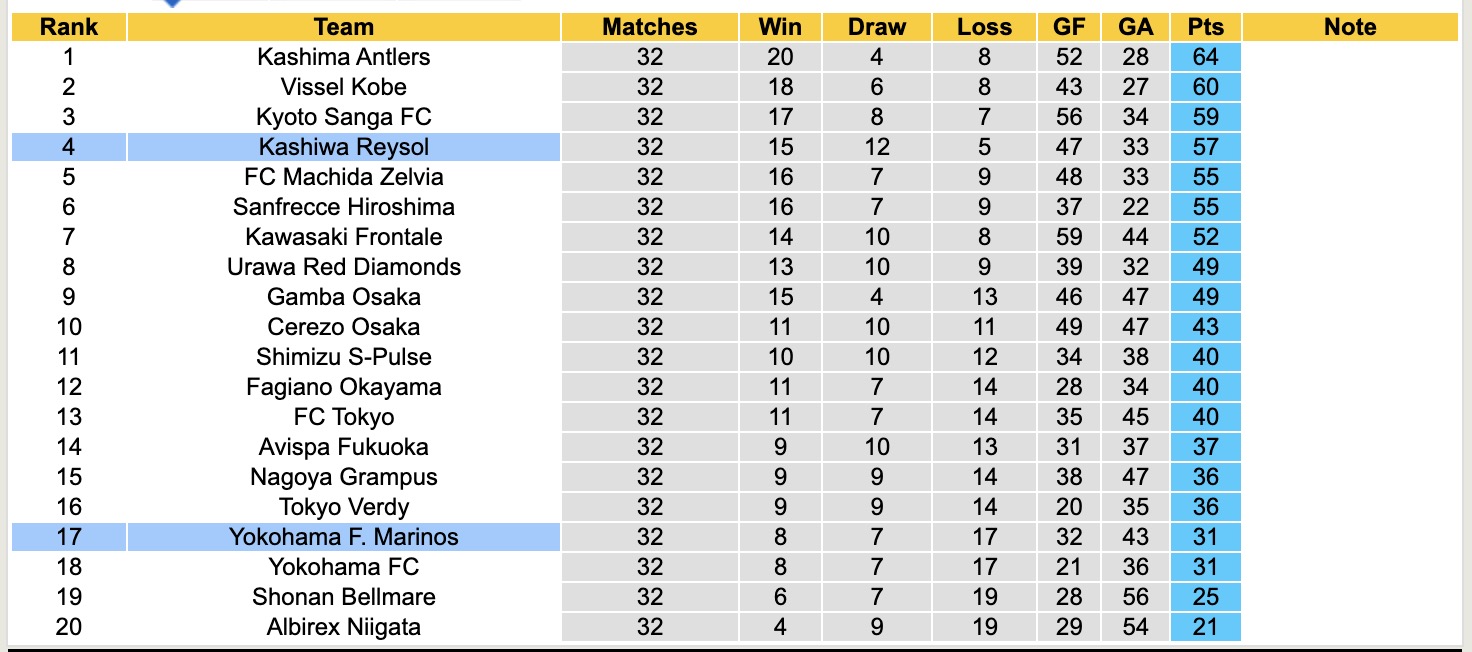
Task: Click the GF column header
Action: (x=1069, y=27)
